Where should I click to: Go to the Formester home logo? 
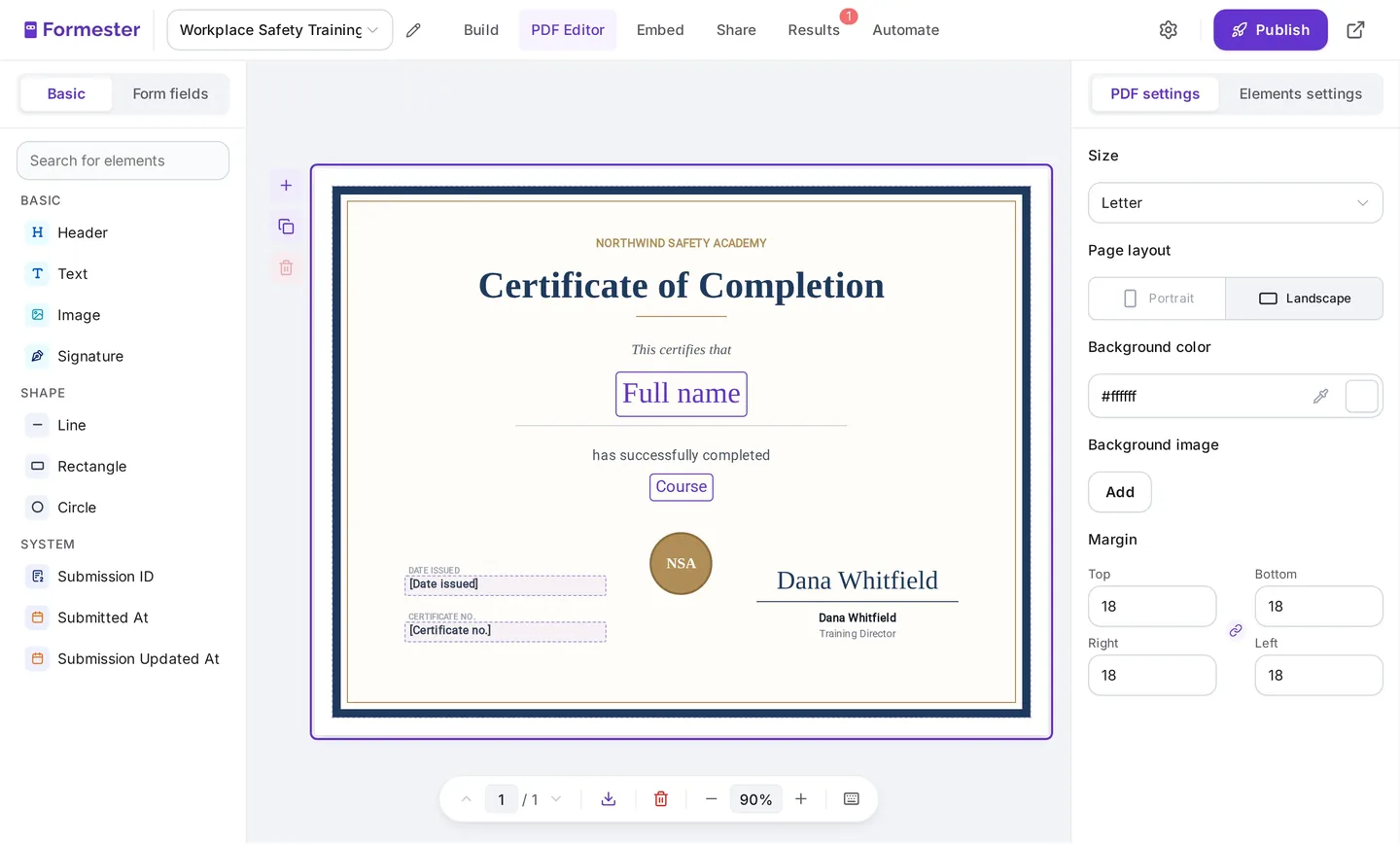coord(83,30)
